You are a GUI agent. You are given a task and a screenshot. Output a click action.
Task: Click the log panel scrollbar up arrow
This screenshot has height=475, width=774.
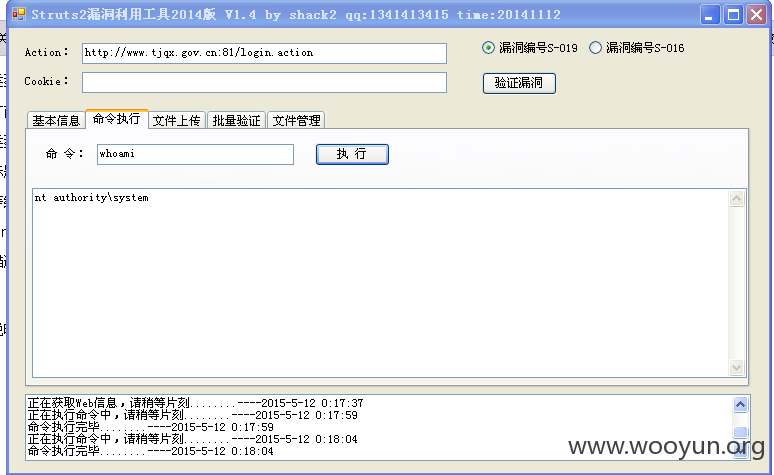[x=740, y=405]
